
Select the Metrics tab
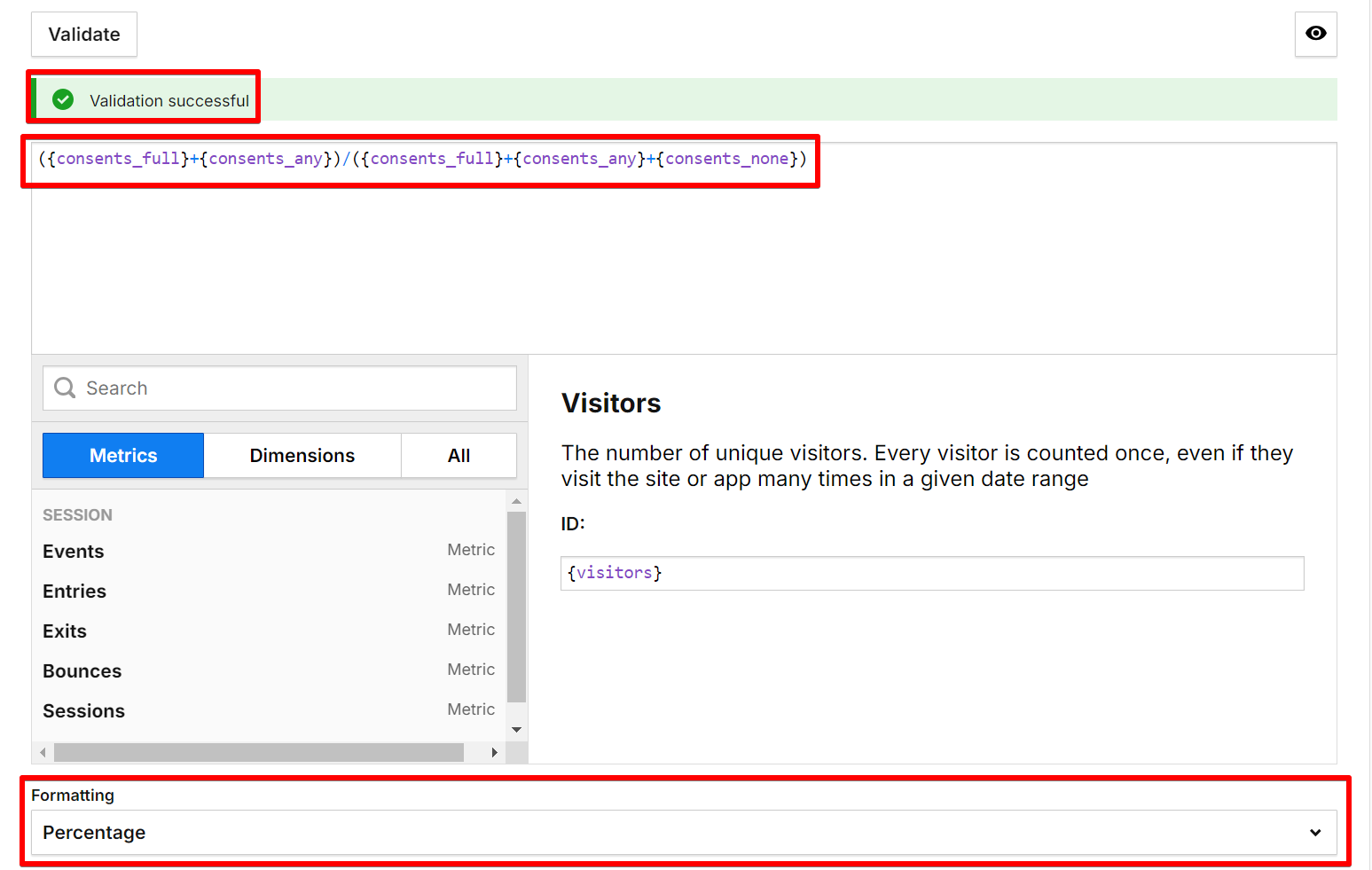click(122, 455)
